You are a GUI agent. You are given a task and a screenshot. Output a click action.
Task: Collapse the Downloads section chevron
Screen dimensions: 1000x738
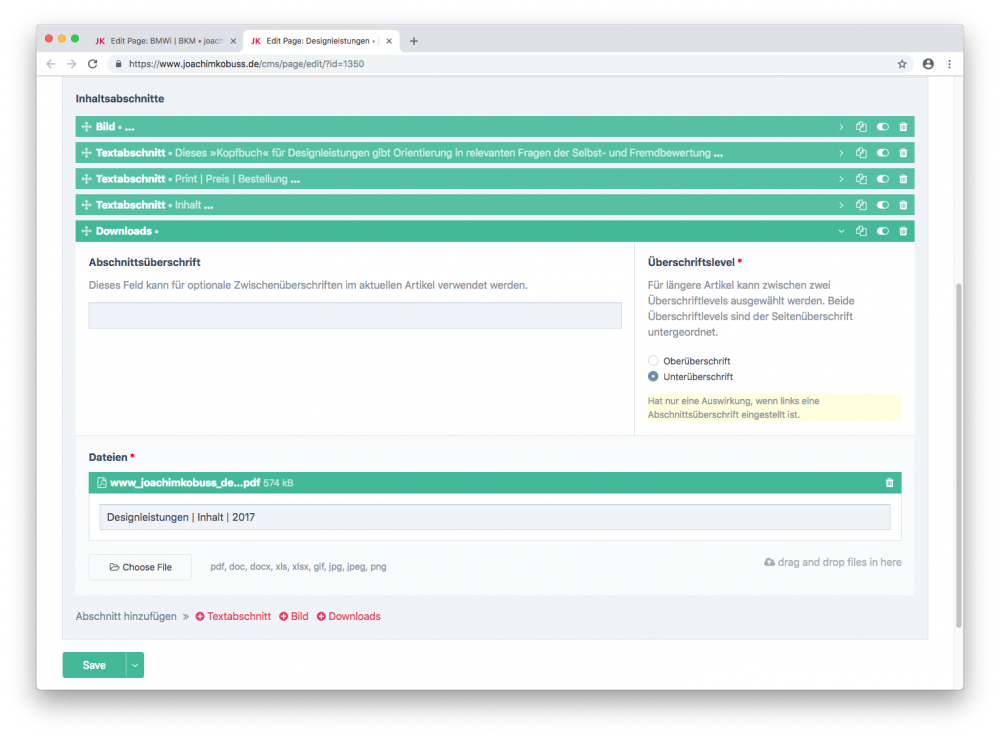pyautogui.click(x=841, y=231)
